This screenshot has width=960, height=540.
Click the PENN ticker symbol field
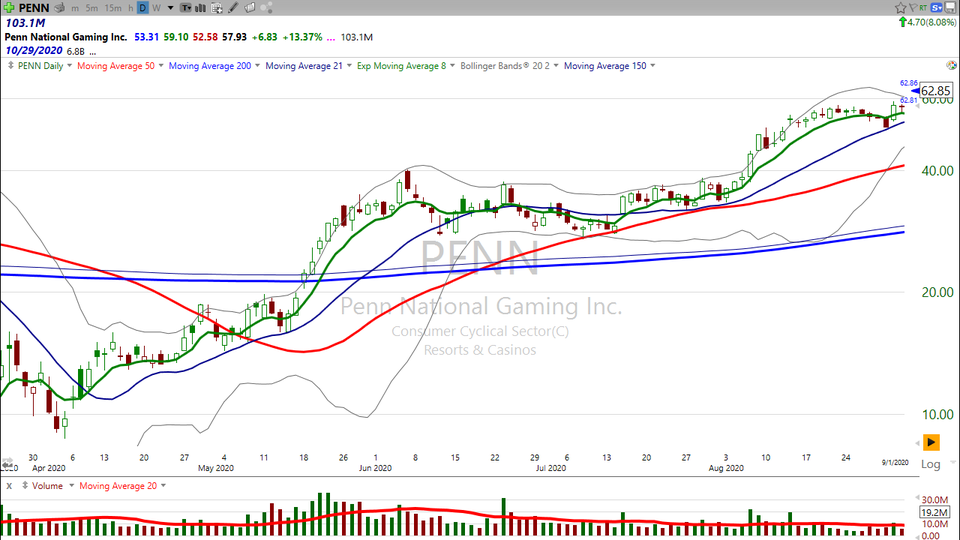pos(34,8)
